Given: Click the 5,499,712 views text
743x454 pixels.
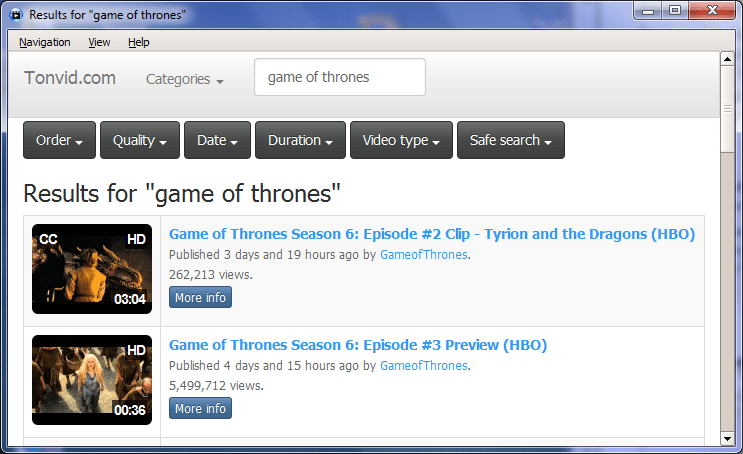Looking at the screenshot, I should coord(216,386).
